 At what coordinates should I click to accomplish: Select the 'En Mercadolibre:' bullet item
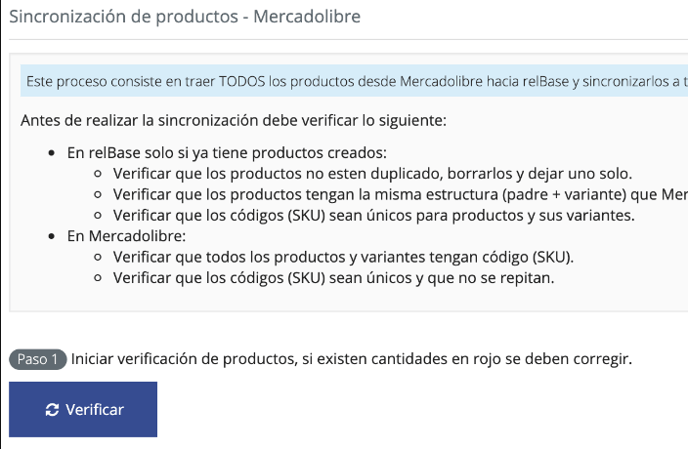(126, 236)
